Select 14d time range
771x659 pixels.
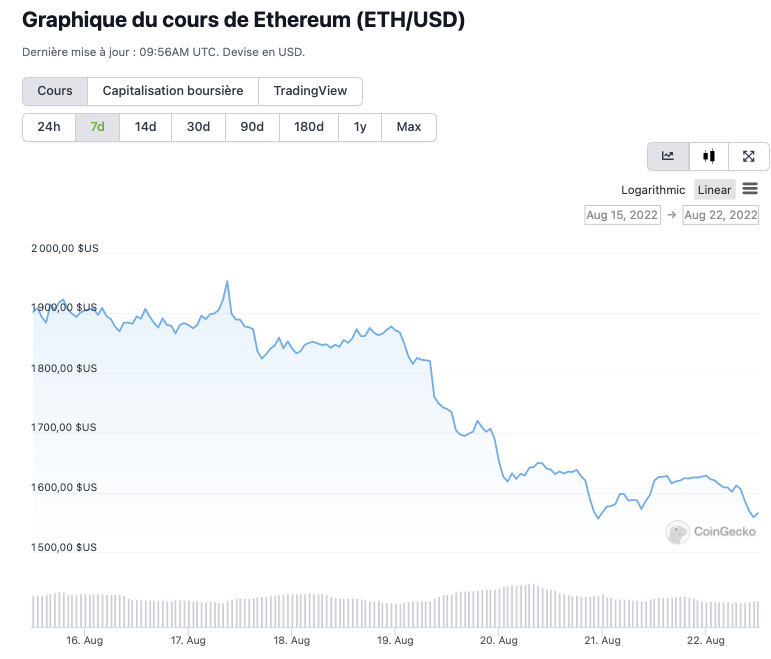[x=145, y=127]
